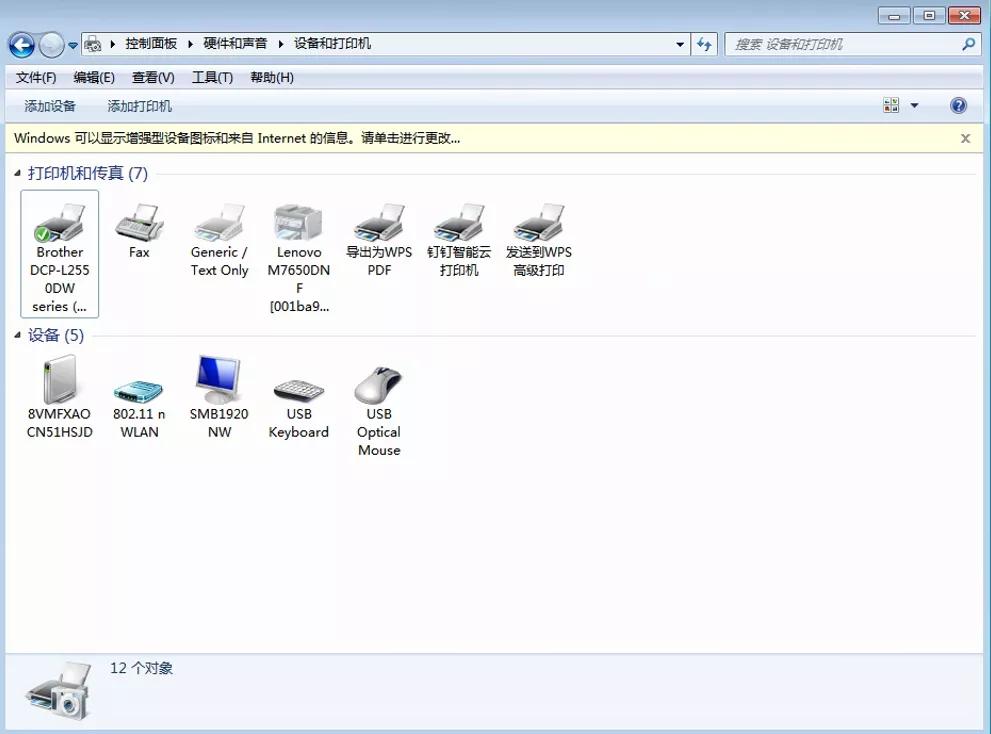Screen dimensions: 991x734
Task: Select the SMB1920NW monitor icon
Action: [x=219, y=381]
